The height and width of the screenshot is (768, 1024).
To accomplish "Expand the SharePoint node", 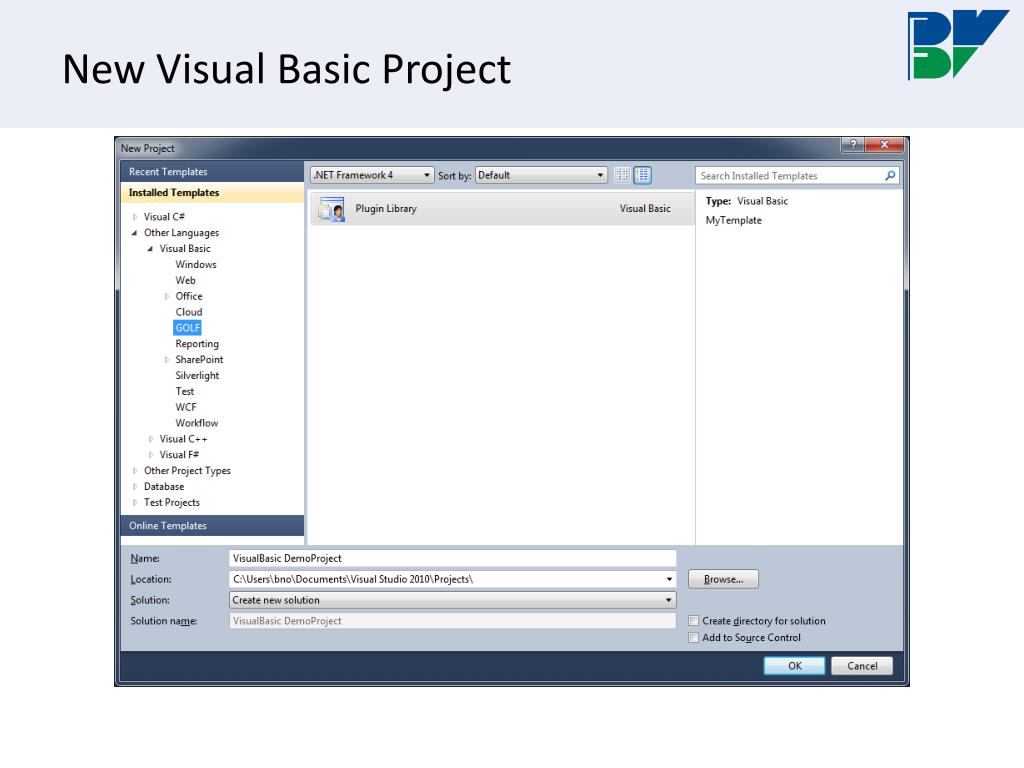I will coord(167,360).
